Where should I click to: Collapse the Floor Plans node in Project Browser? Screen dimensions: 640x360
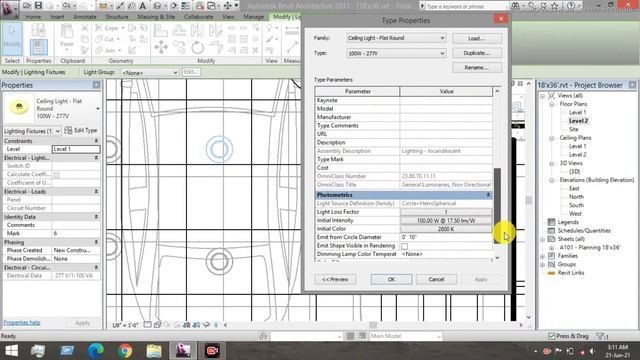pyautogui.click(x=551, y=104)
